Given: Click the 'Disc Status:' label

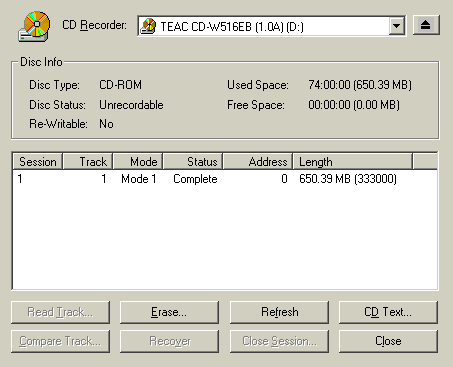Looking at the screenshot, I should (57, 105).
